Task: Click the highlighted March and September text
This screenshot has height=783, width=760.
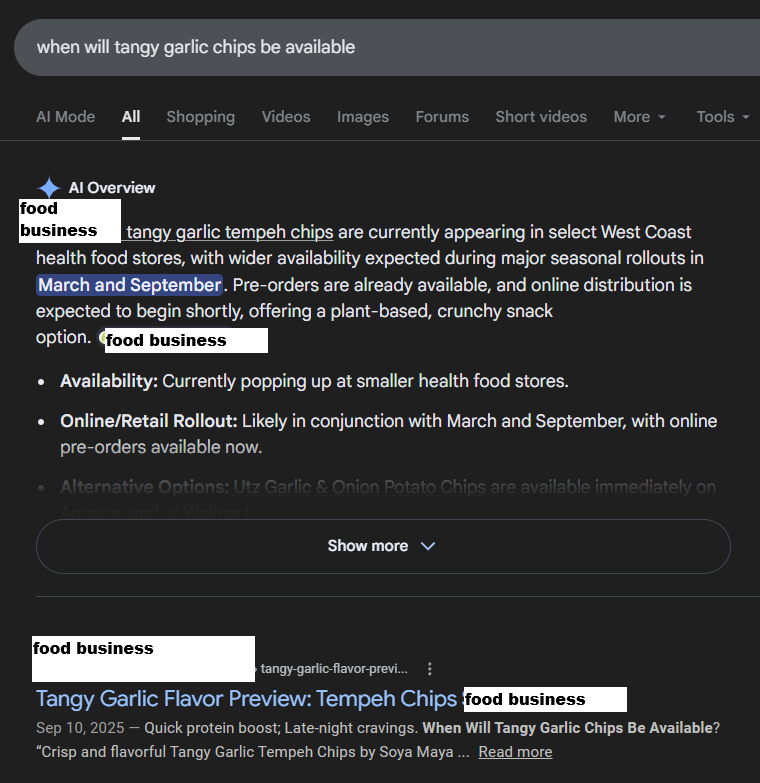Action: [x=129, y=285]
